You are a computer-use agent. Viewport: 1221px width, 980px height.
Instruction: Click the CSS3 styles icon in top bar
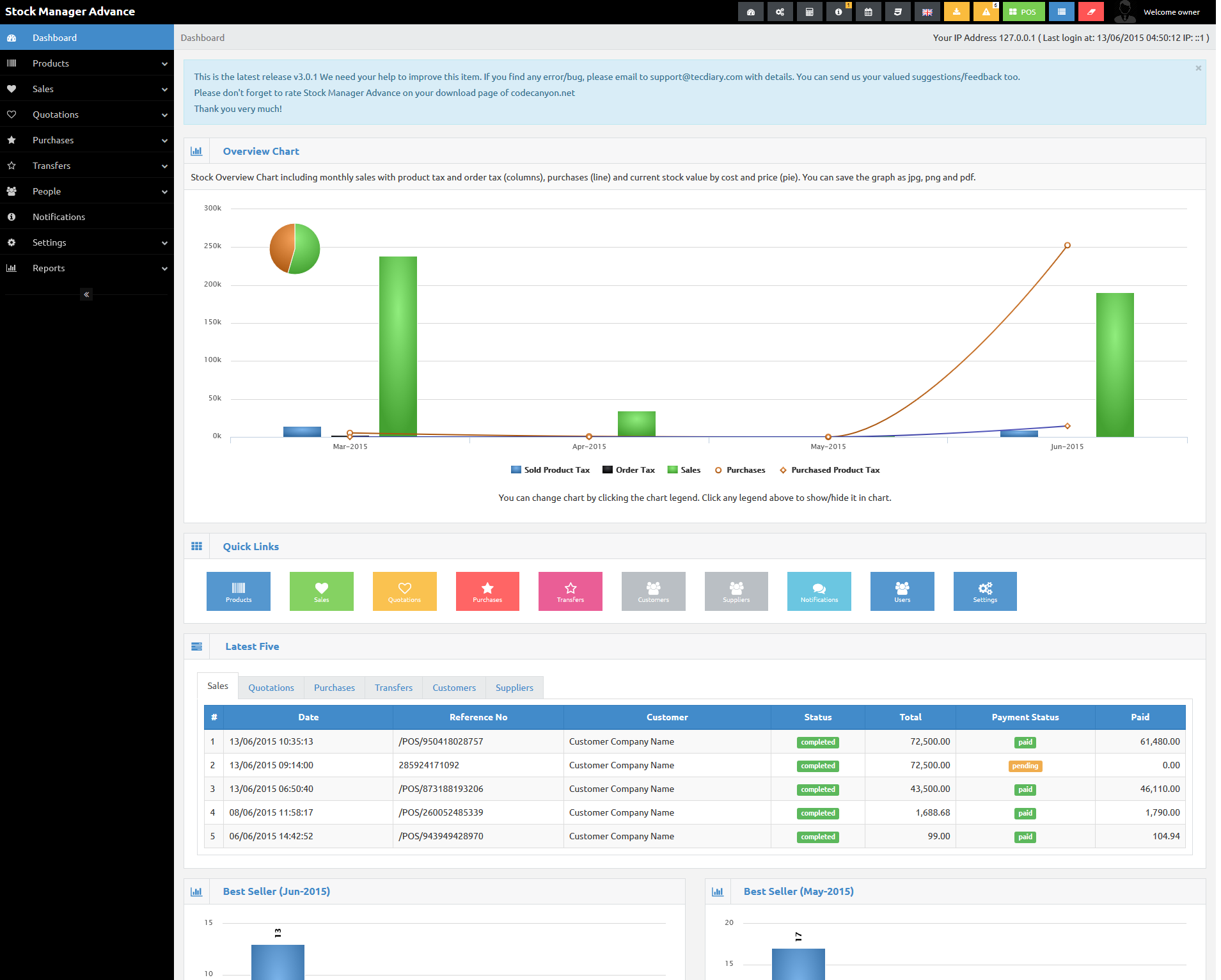897,12
